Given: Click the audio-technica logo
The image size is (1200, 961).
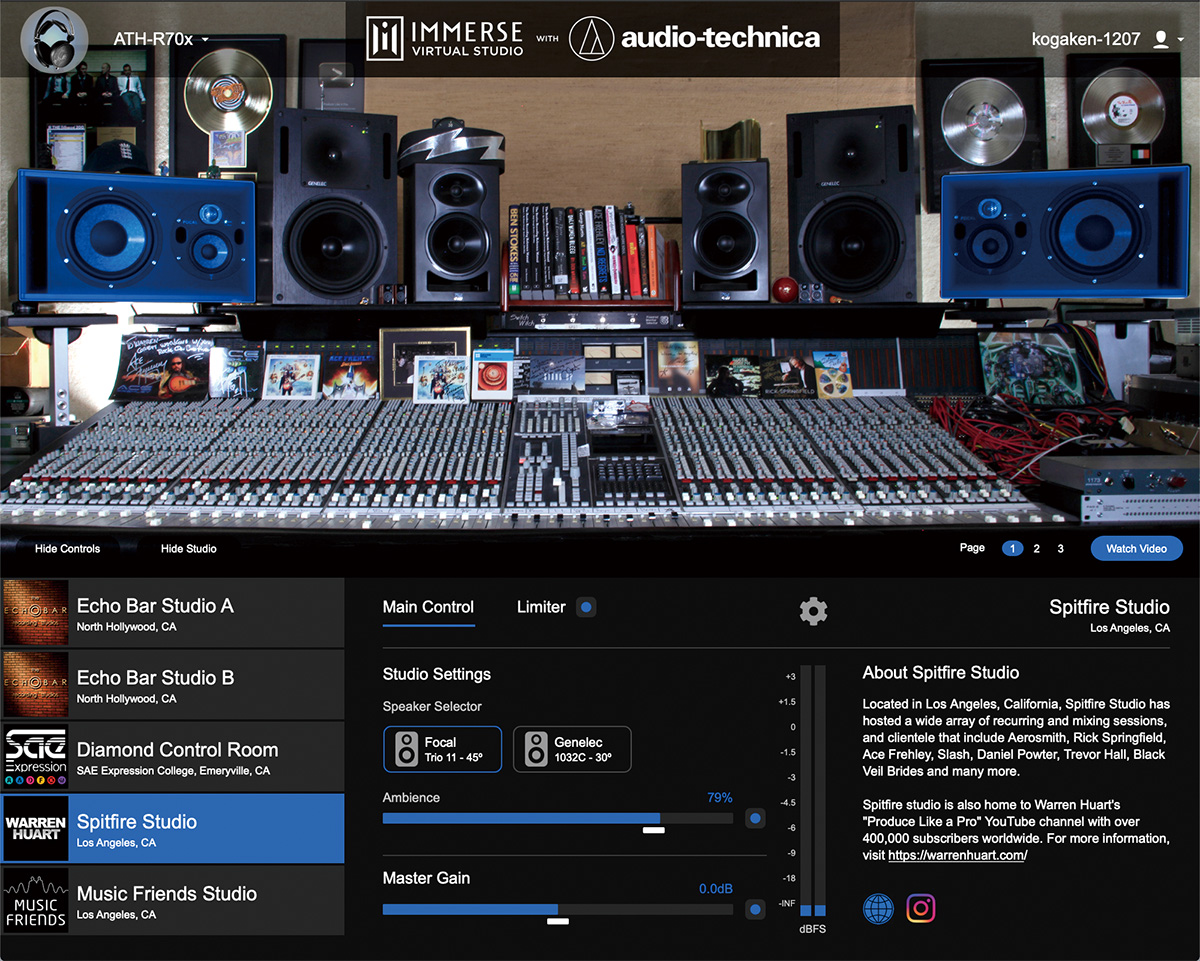Looking at the screenshot, I should point(695,39).
